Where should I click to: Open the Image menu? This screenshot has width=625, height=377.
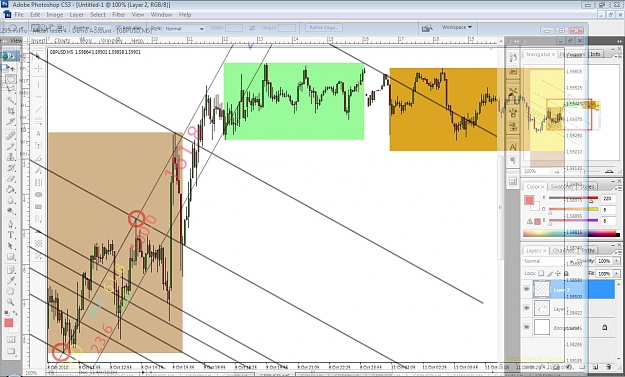55,15
